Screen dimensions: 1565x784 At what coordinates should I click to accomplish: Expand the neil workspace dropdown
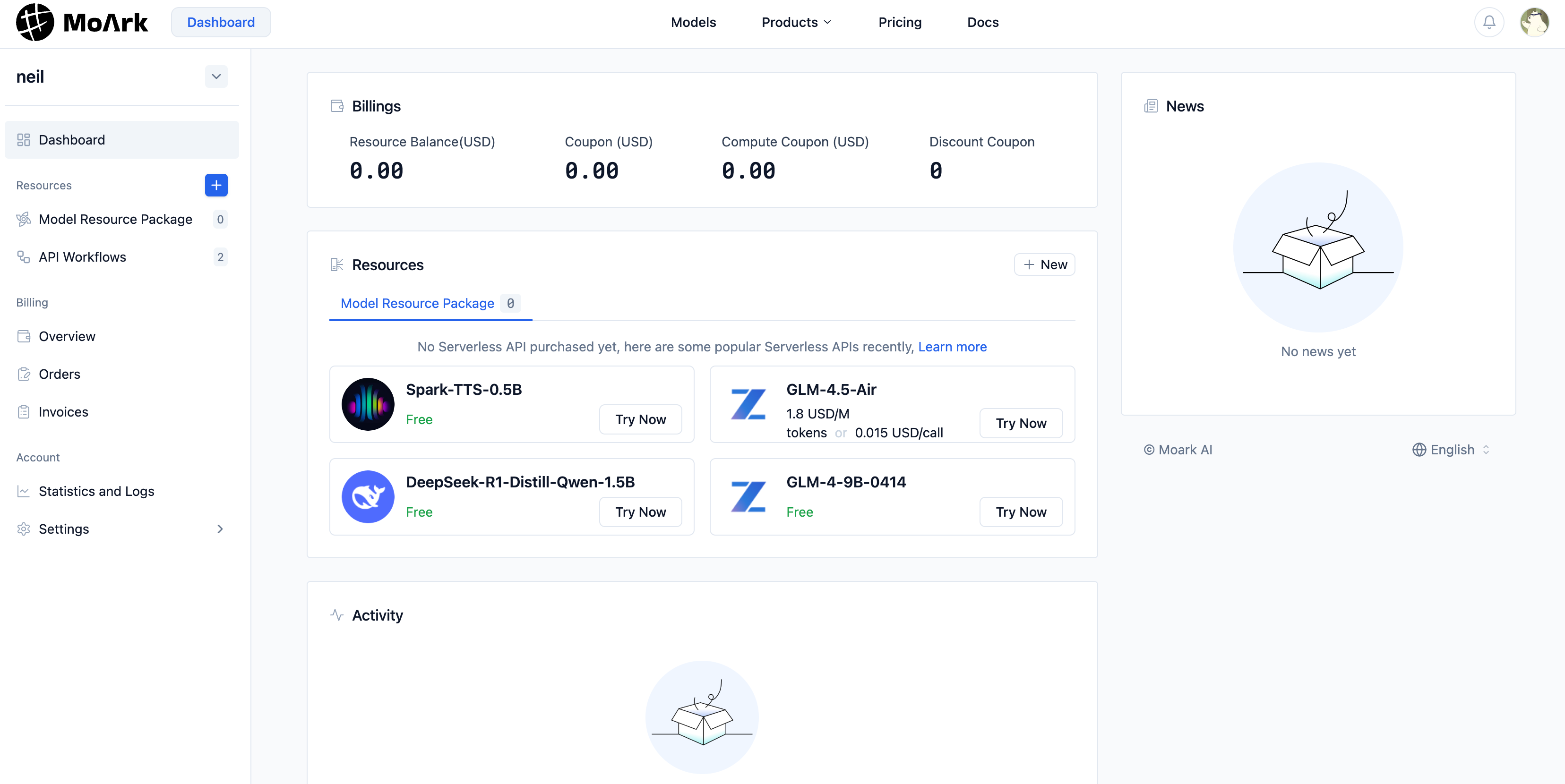(x=215, y=77)
